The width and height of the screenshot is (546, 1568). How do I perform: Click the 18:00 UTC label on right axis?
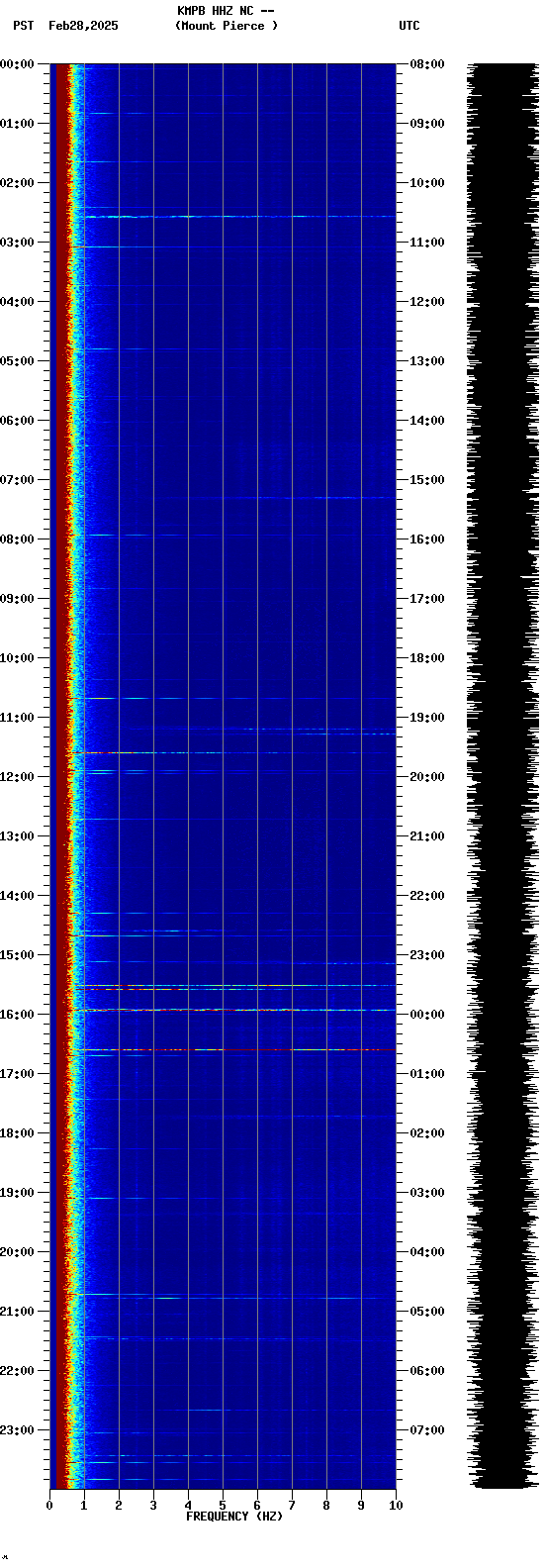click(426, 658)
